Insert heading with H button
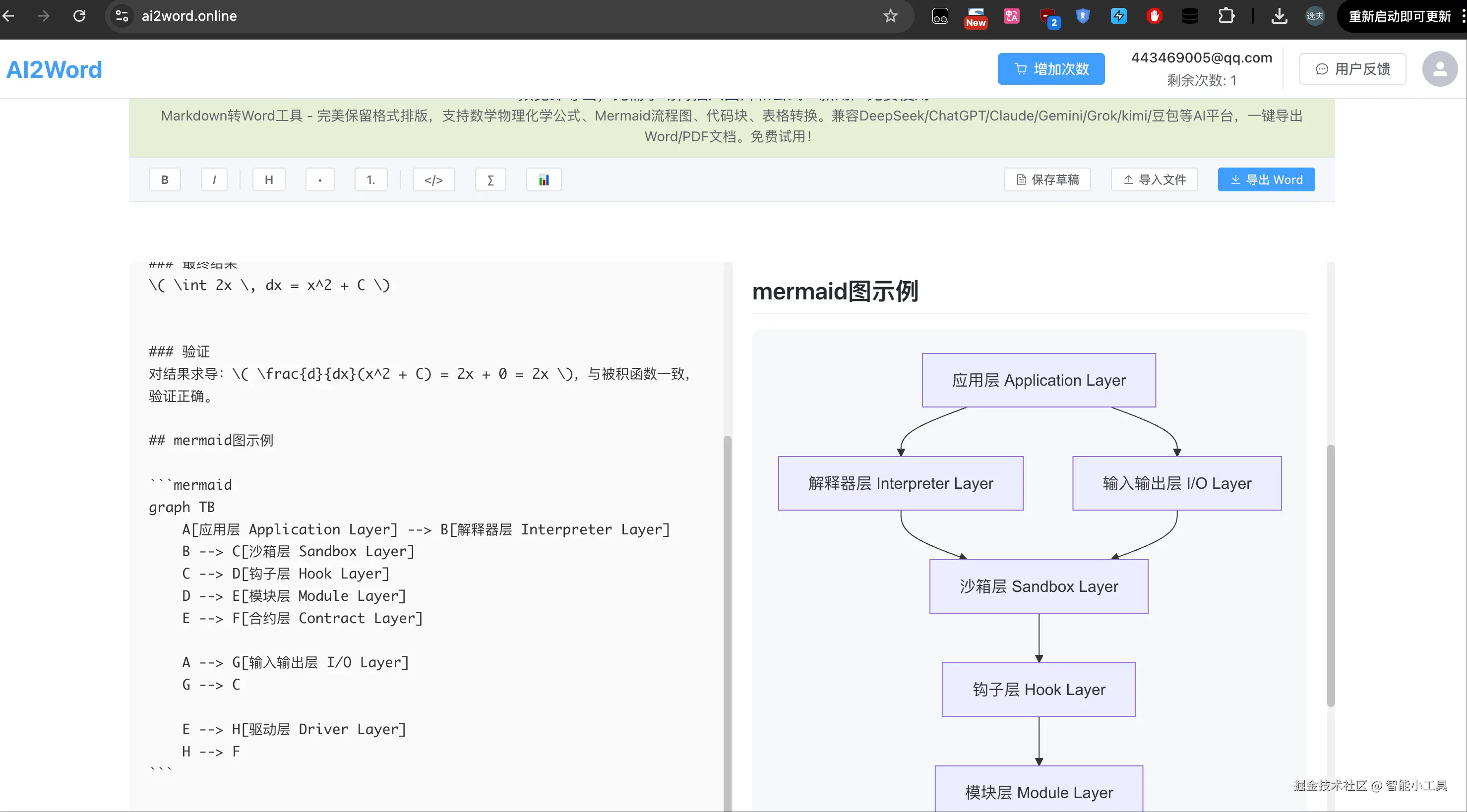This screenshot has height=812, width=1467. click(x=269, y=180)
